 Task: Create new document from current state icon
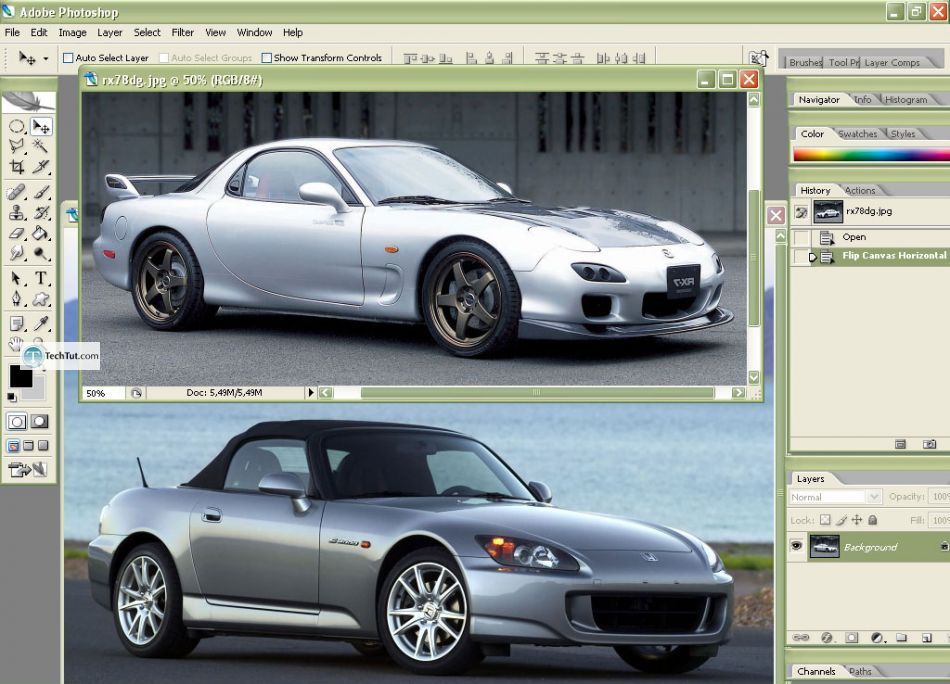[900, 444]
